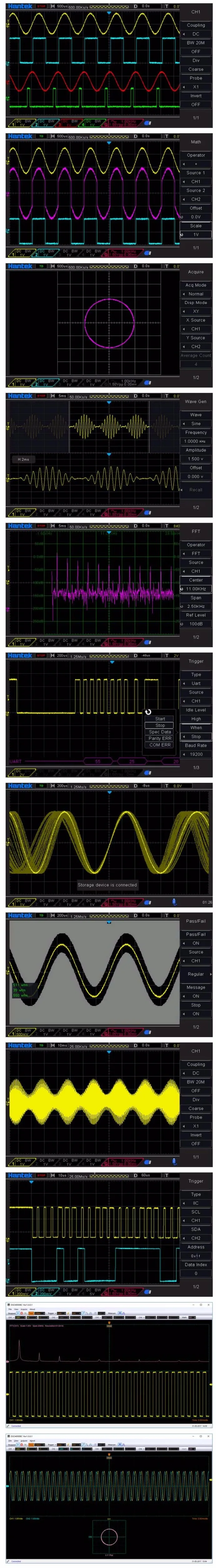Open the View menu in the FFT spectrum window
The image size is (216, 1568).
[x=16, y=1309]
